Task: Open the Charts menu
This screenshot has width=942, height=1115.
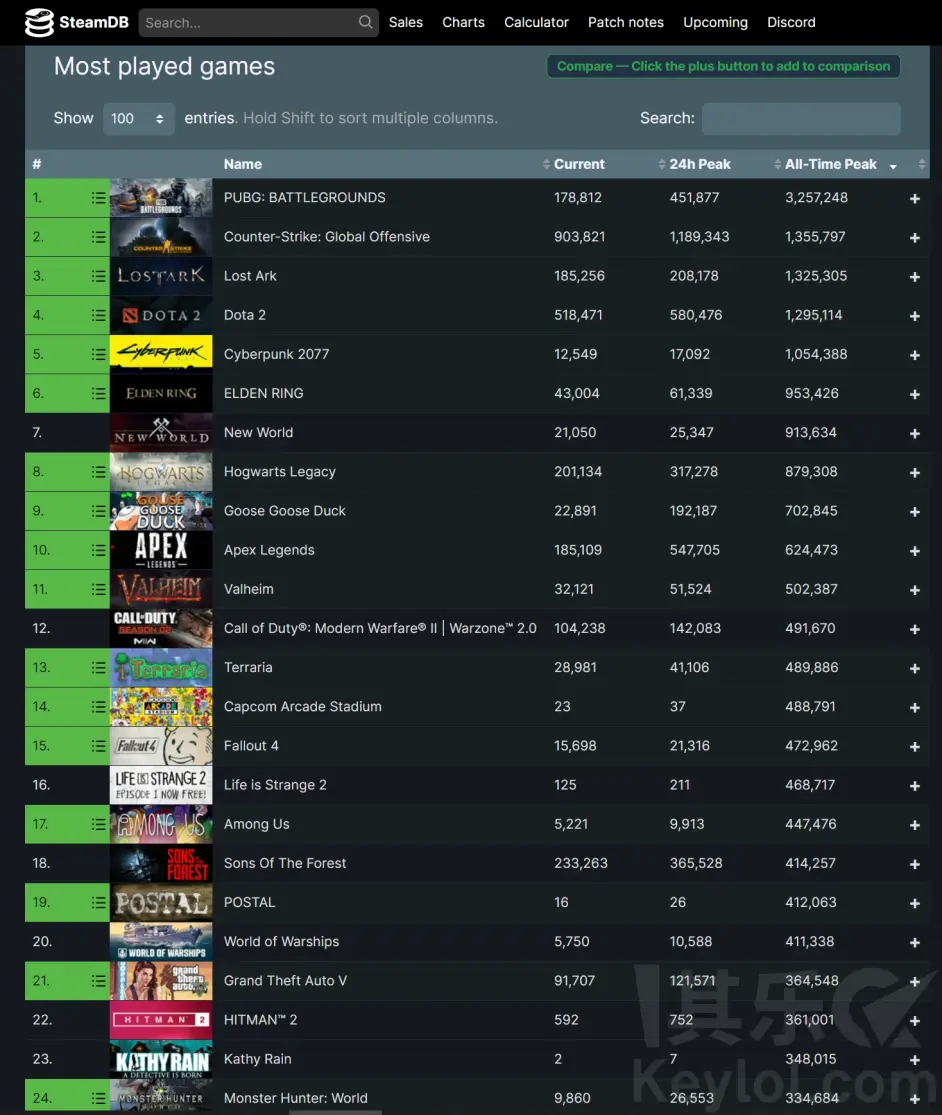Action: coord(464,22)
